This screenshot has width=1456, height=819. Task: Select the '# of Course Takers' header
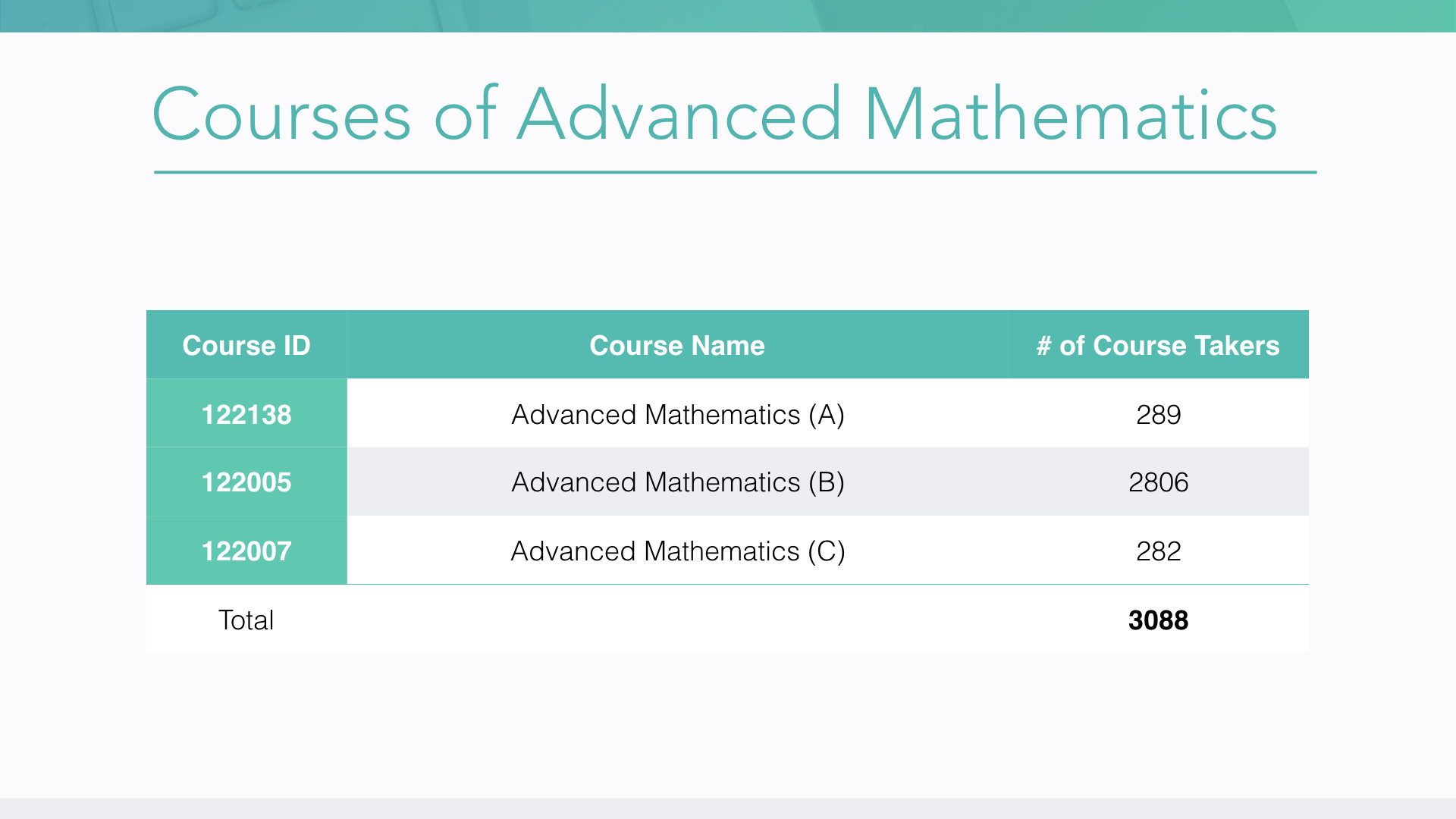[x=1158, y=346]
